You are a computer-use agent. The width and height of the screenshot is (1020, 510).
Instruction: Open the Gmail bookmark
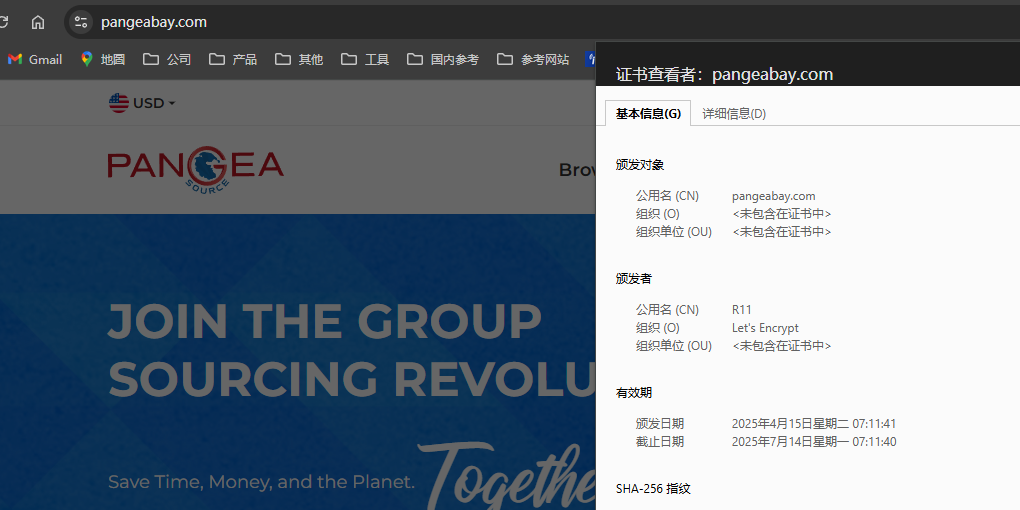click(35, 59)
